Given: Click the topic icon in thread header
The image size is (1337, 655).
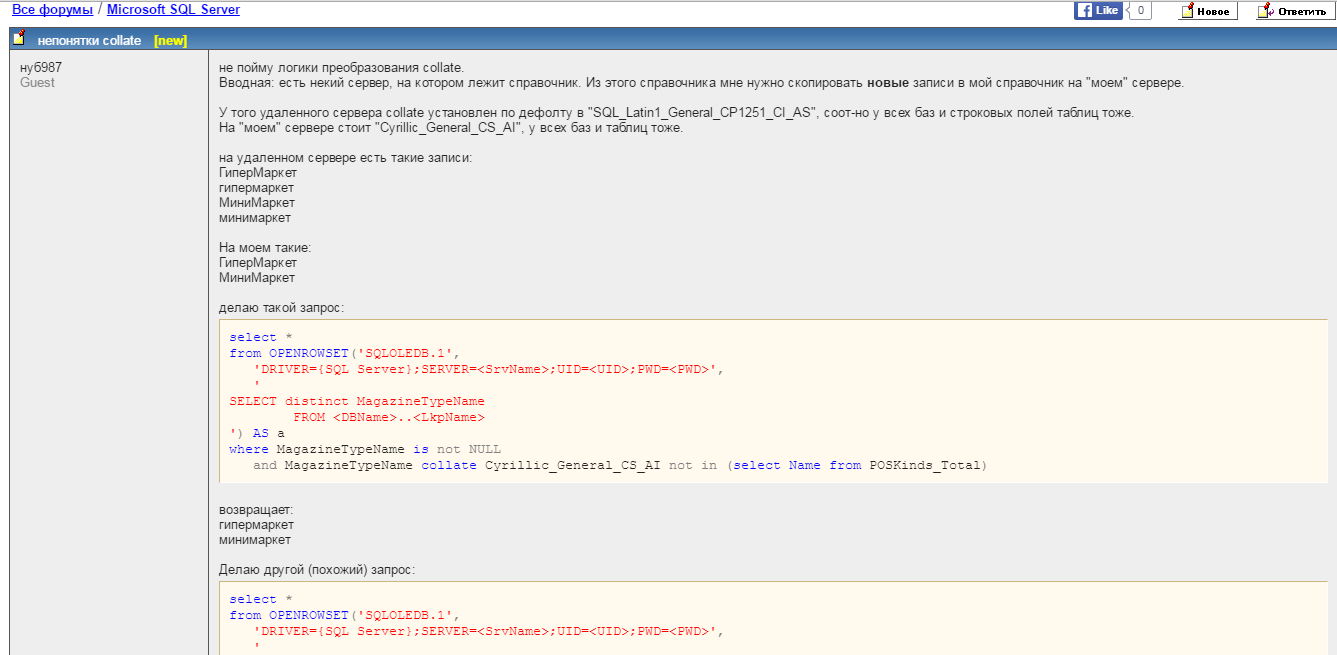Looking at the screenshot, I should coord(19,39).
